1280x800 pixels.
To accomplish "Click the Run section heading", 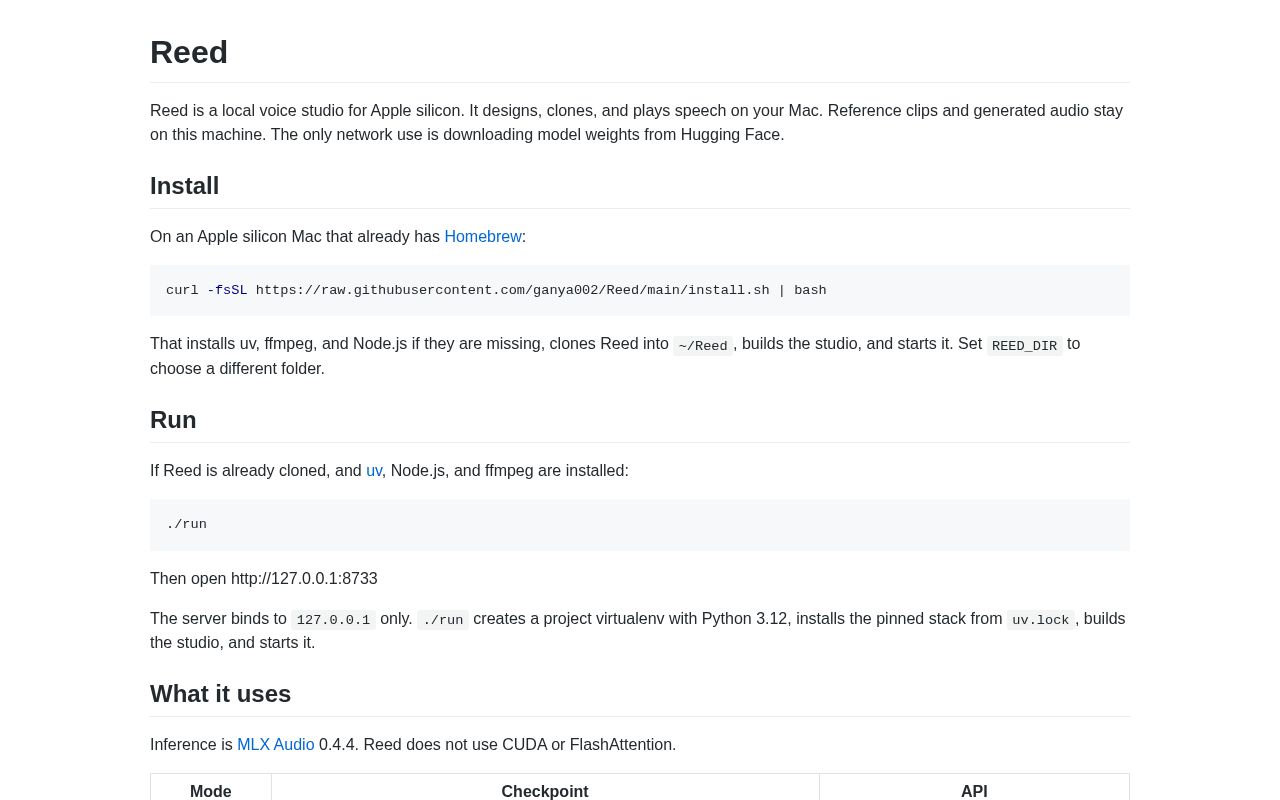I will pos(173,420).
